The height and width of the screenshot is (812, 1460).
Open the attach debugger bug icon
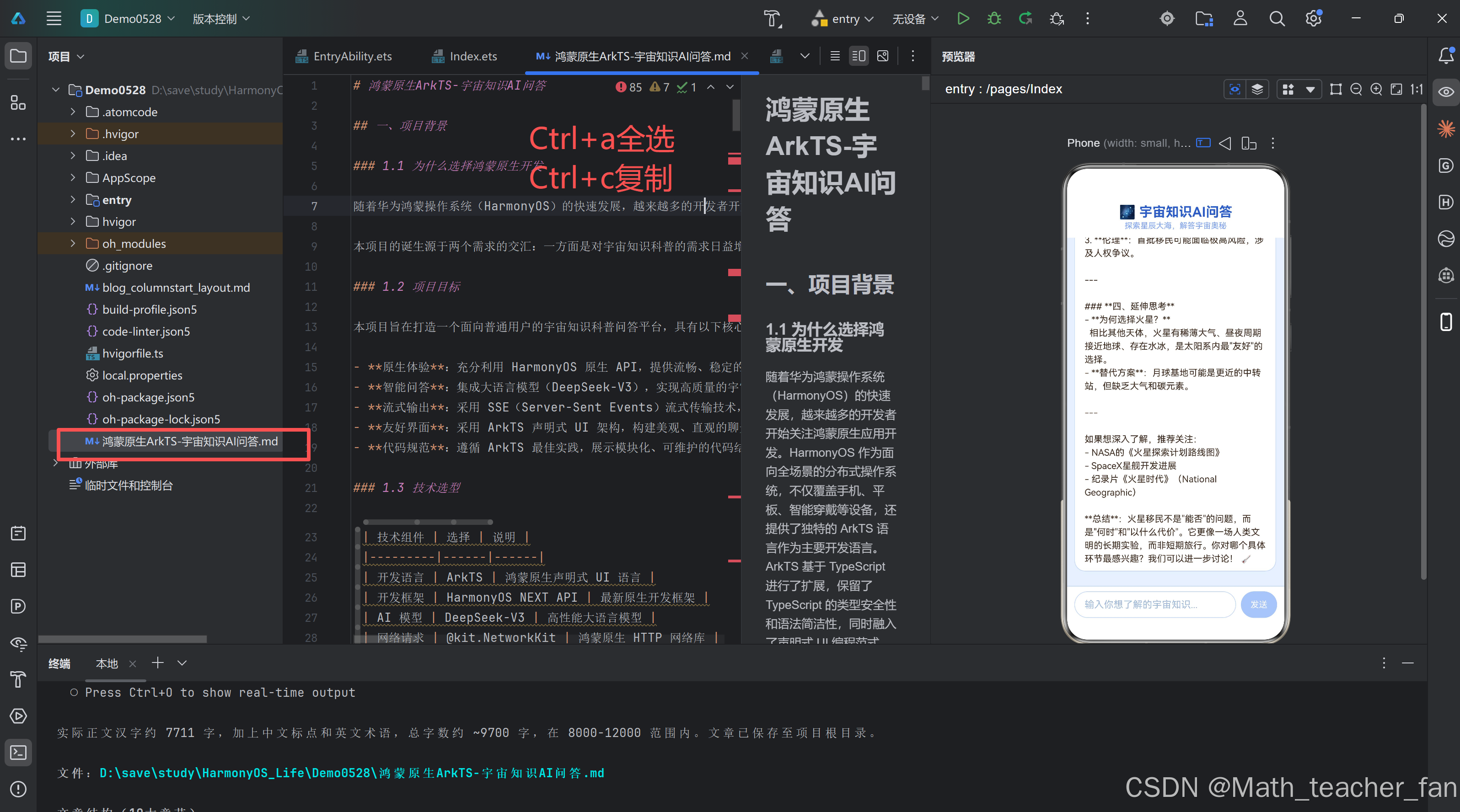coord(1057,19)
